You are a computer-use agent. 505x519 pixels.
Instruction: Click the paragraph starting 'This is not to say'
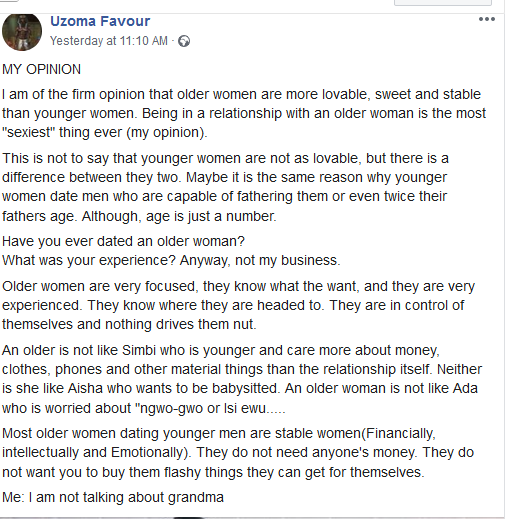[225, 187]
